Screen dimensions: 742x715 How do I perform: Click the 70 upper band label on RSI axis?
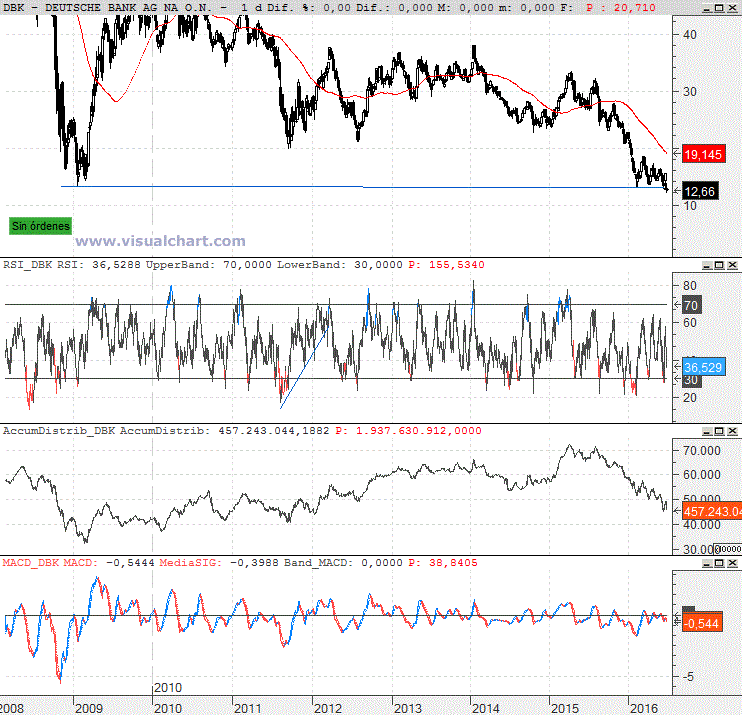click(691, 305)
